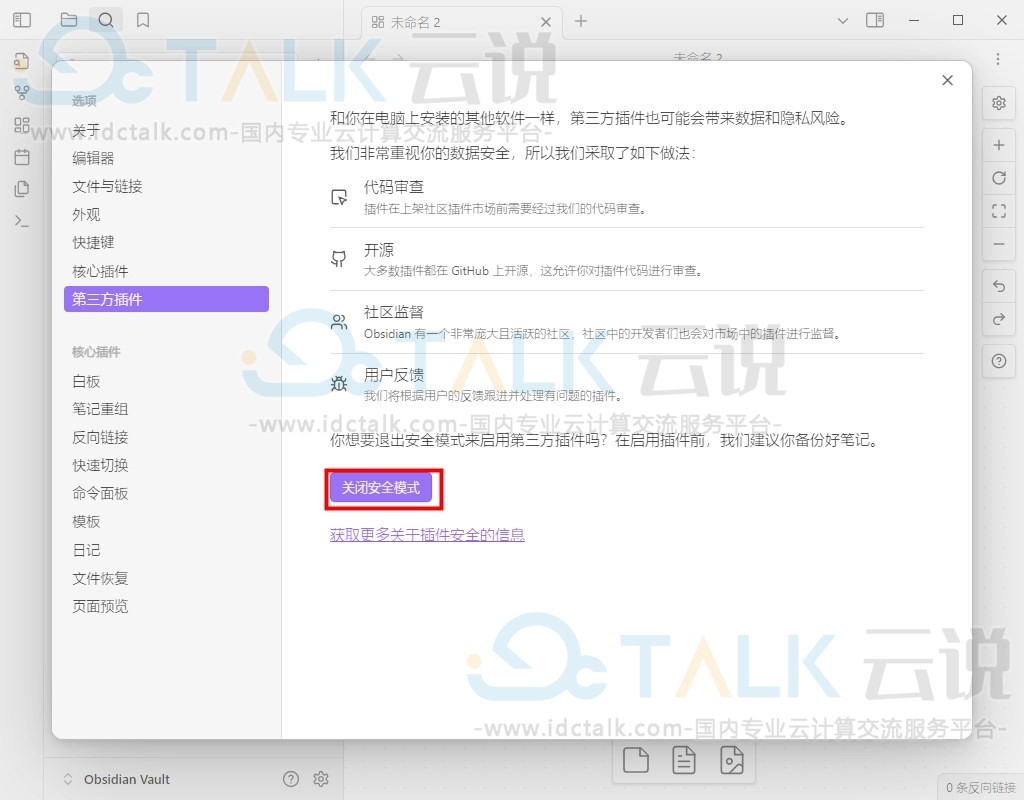Add card to canvas icon
Screen dimensions: 1024x800
pos(635,760)
